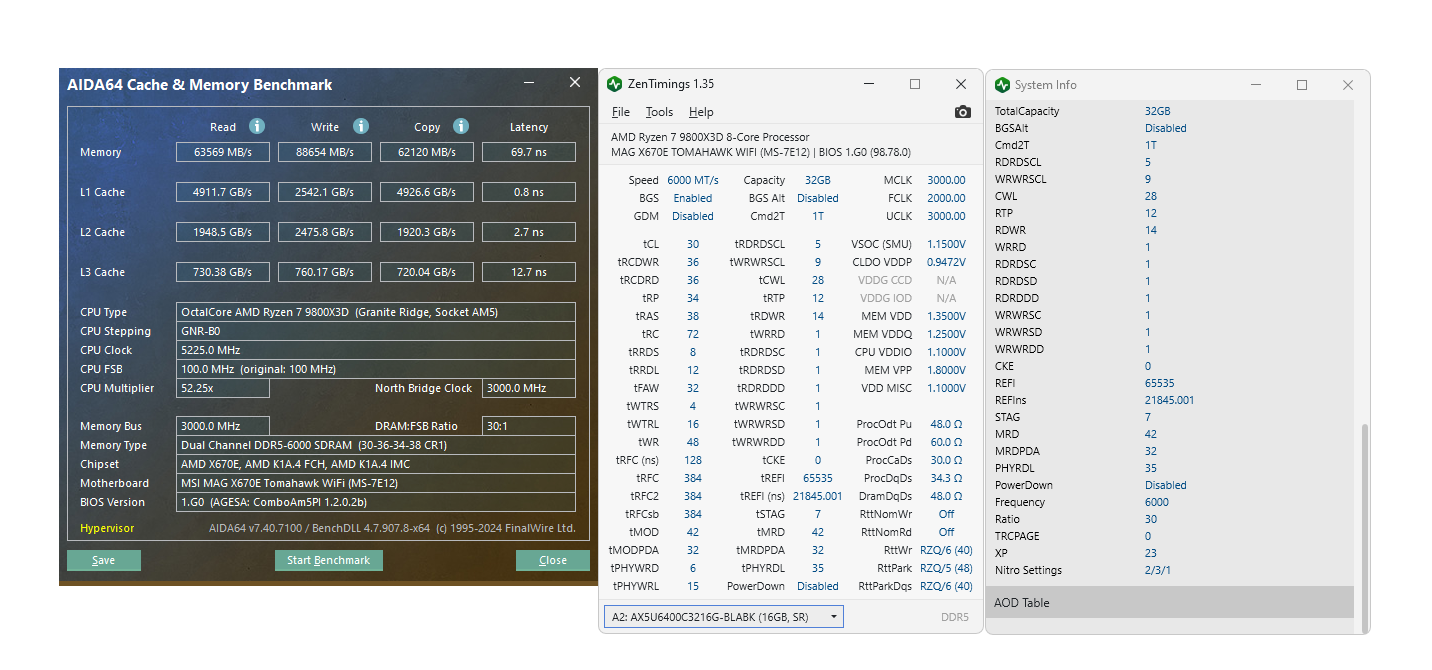Click the REFI 65535 row in System Info

pyautogui.click(x=1170, y=383)
